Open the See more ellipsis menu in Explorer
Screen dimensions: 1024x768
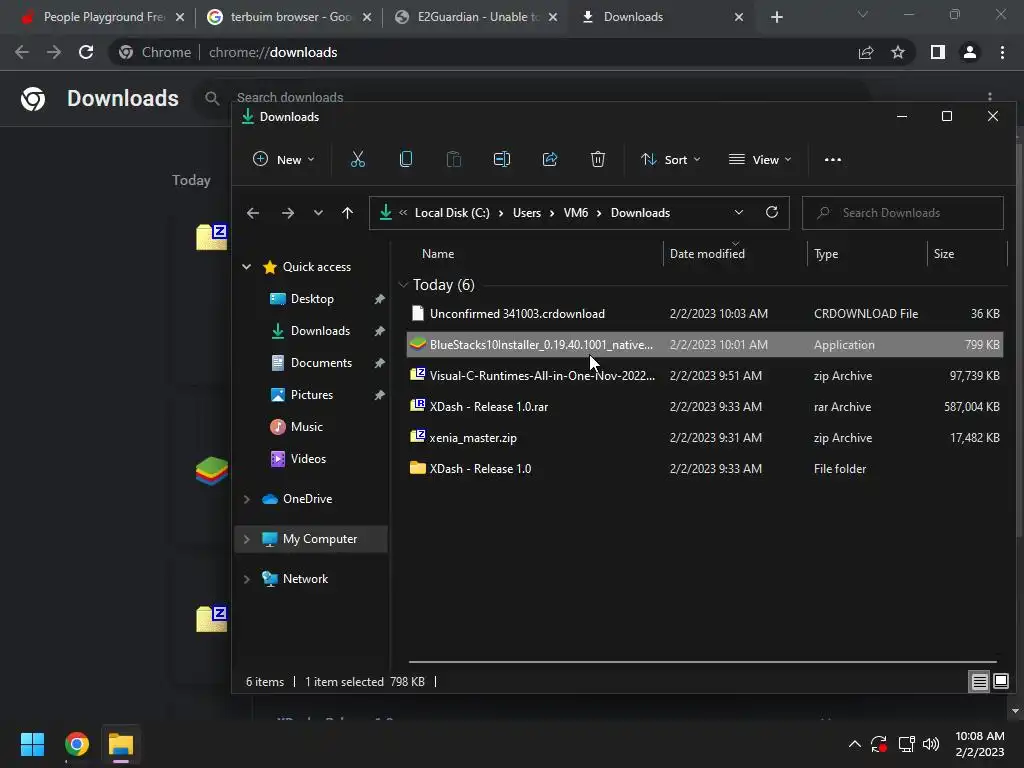(x=833, y=159)
